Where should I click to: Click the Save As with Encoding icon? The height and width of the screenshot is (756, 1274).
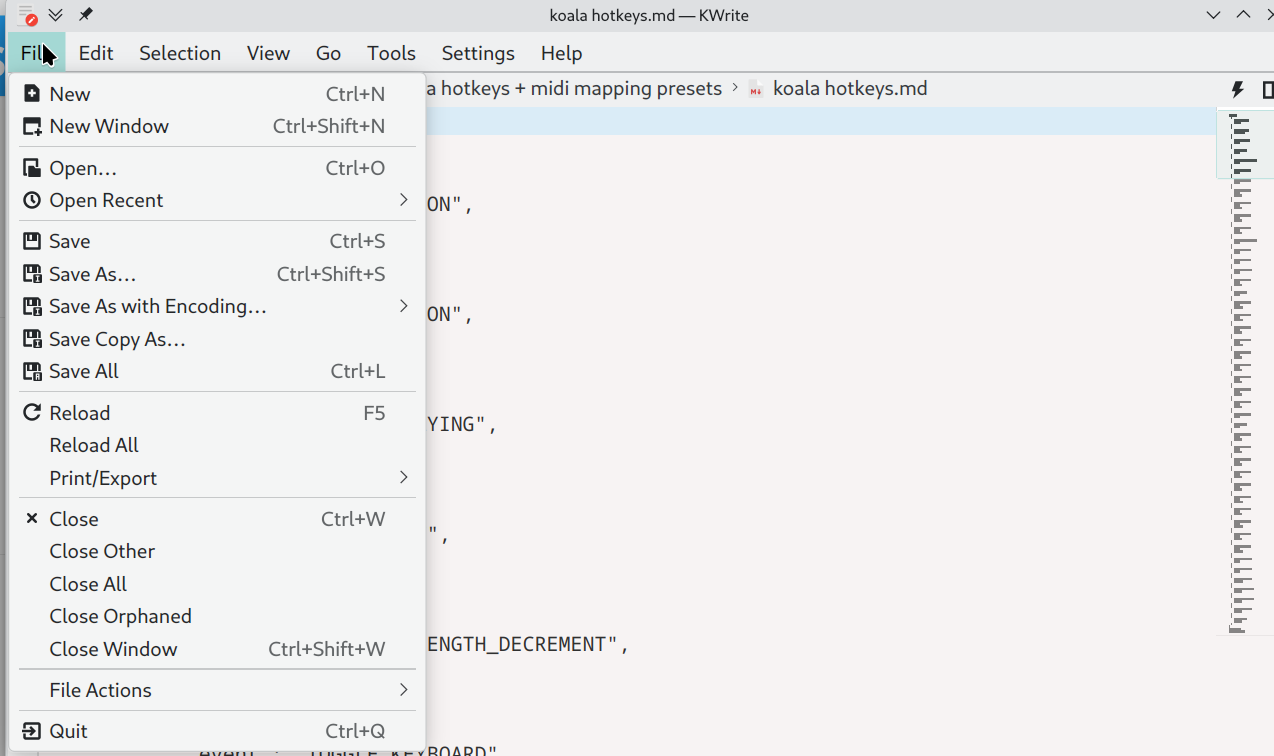tap(32, 306)
